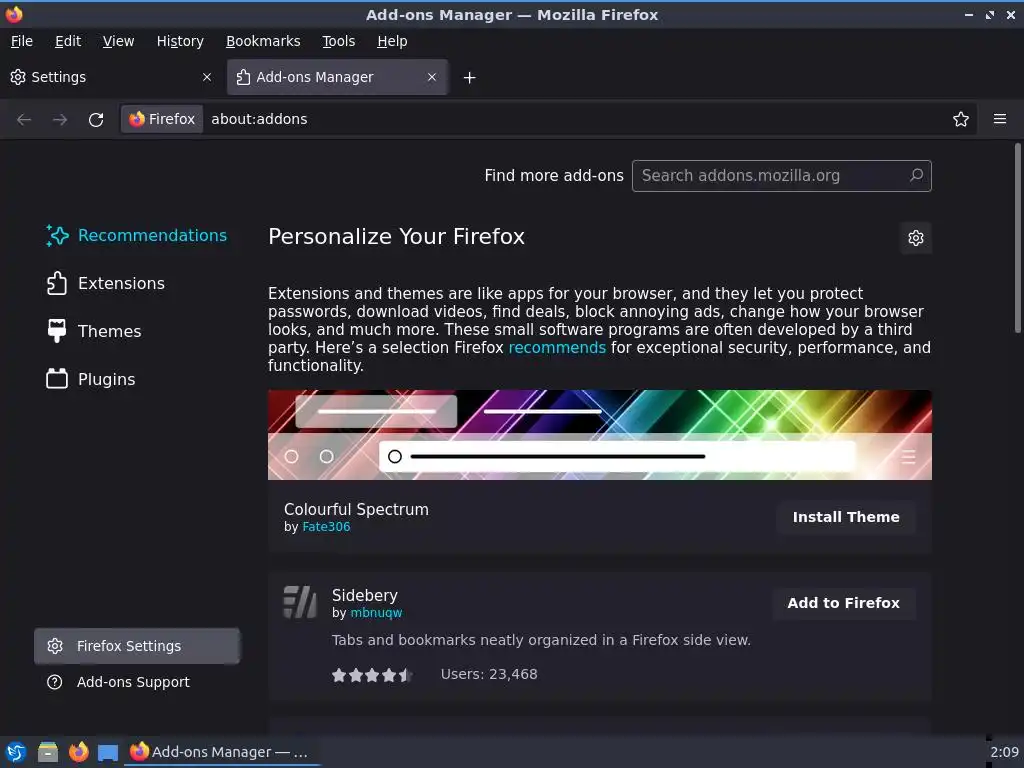This screenshot has width=1024, height=768.
Task: Click the show desktop taskbar icon
Action: click(x=108, y=753)
